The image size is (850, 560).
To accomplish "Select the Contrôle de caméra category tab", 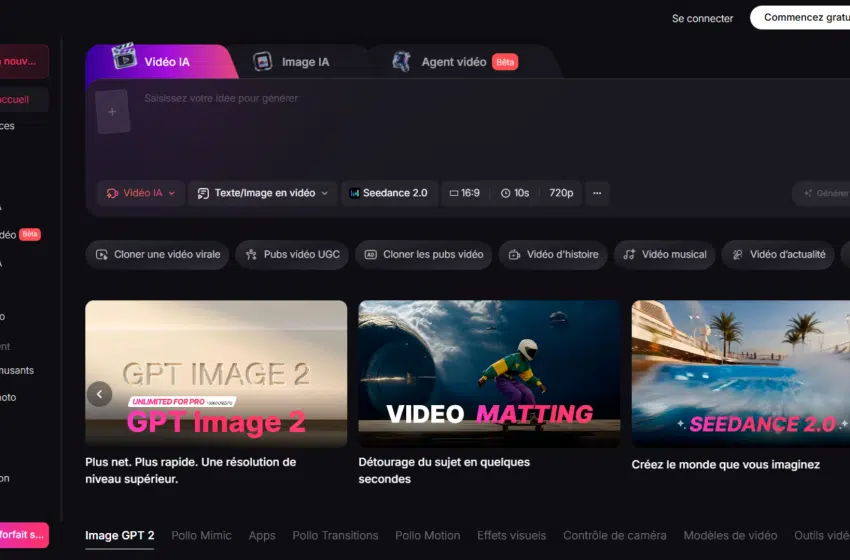I will 615,535.
